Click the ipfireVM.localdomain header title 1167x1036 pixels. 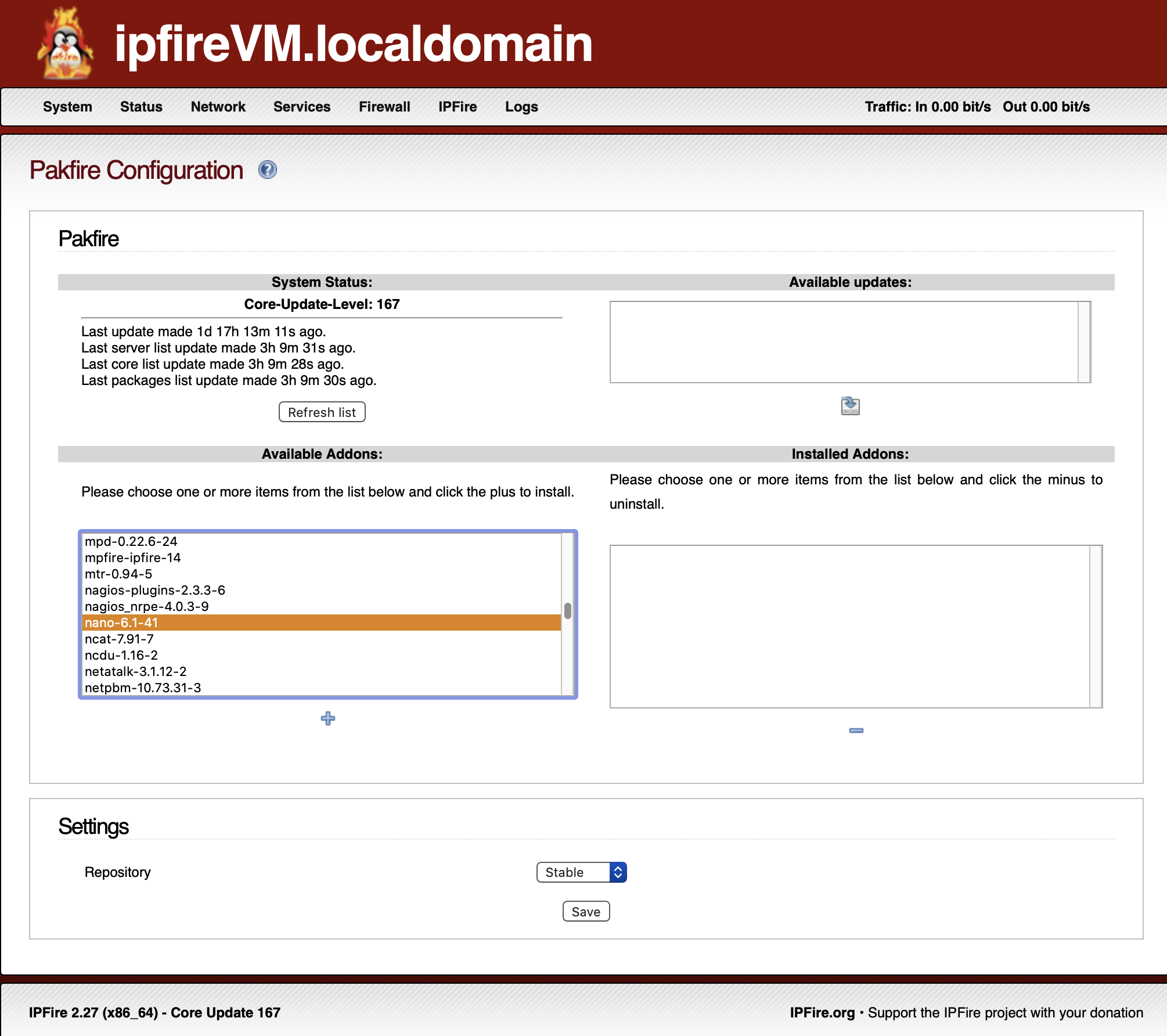[x=354, y=44]
